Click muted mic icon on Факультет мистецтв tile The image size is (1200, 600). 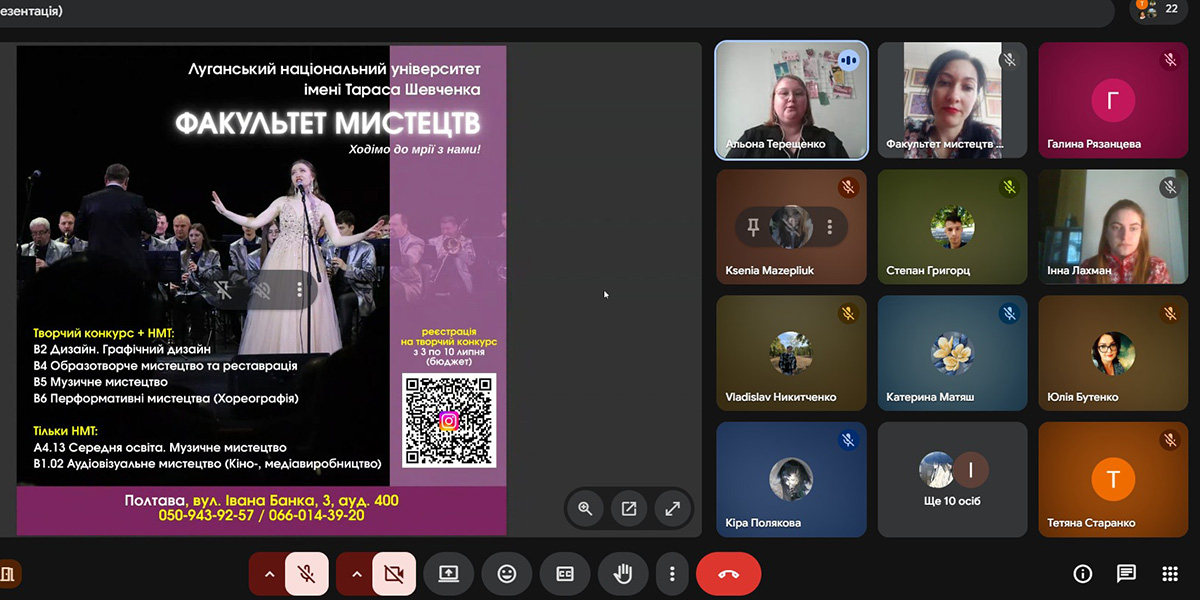[1009, 60]
